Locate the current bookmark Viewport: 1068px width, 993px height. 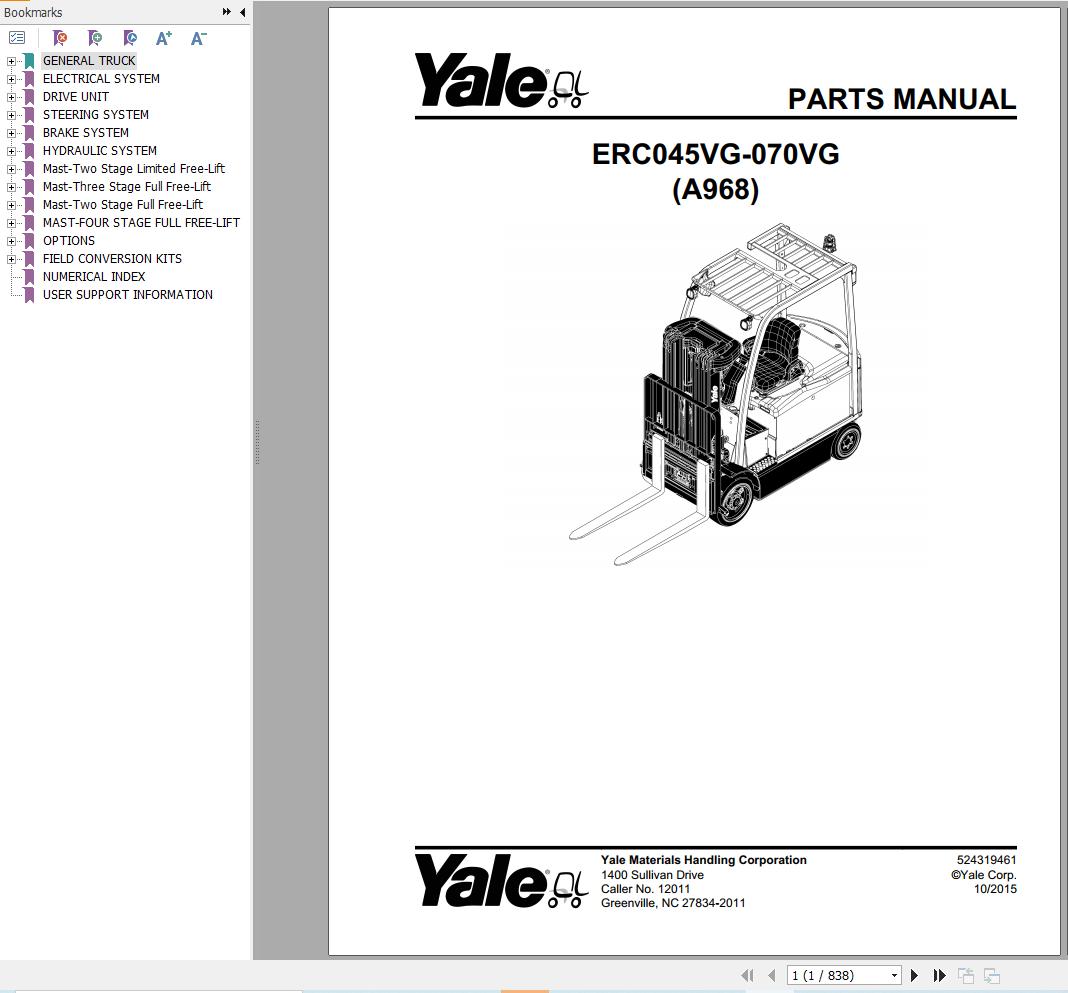(x=130, y=37)
